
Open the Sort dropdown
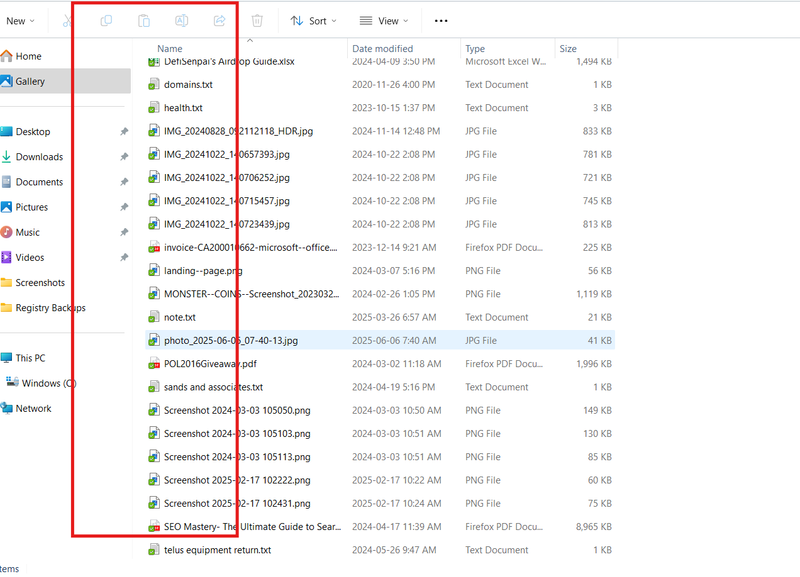coord(313,21)
